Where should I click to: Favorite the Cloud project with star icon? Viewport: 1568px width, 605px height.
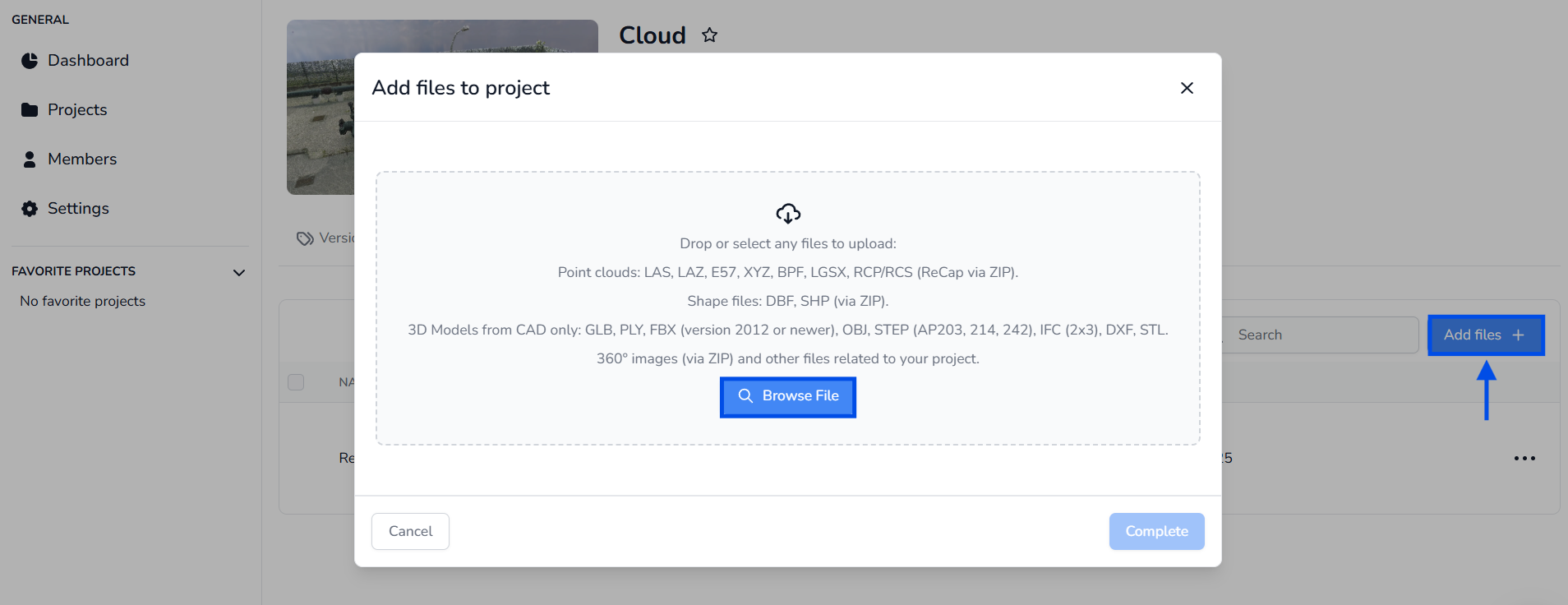point(710,35)
